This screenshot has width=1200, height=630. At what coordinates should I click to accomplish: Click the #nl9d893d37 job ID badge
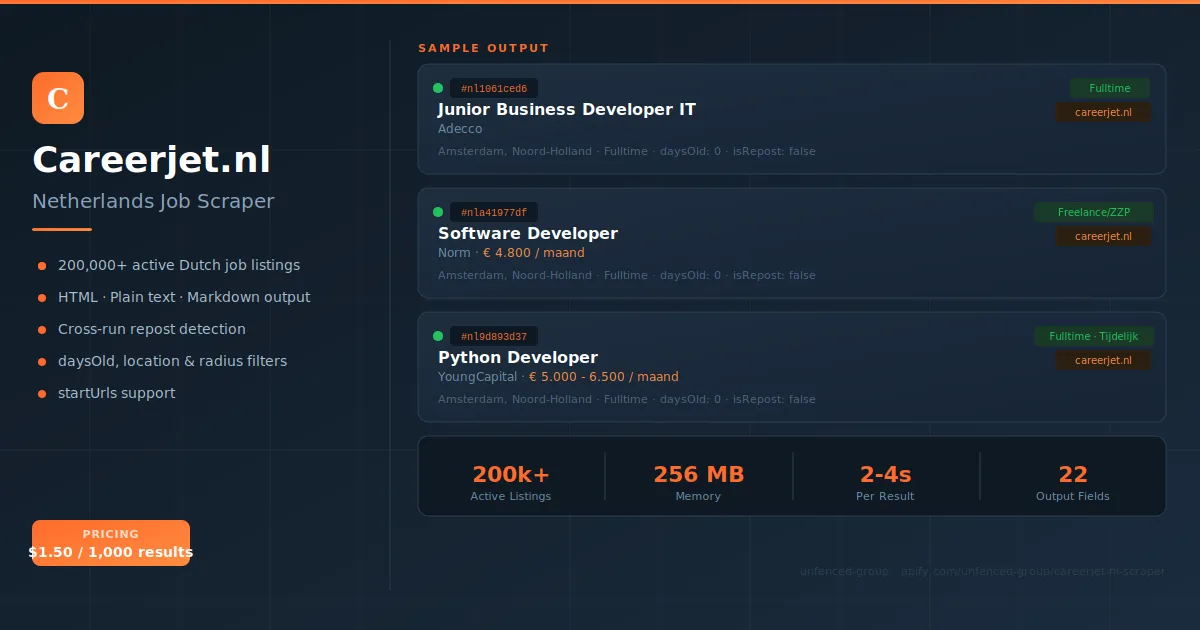tap(494, 336)
